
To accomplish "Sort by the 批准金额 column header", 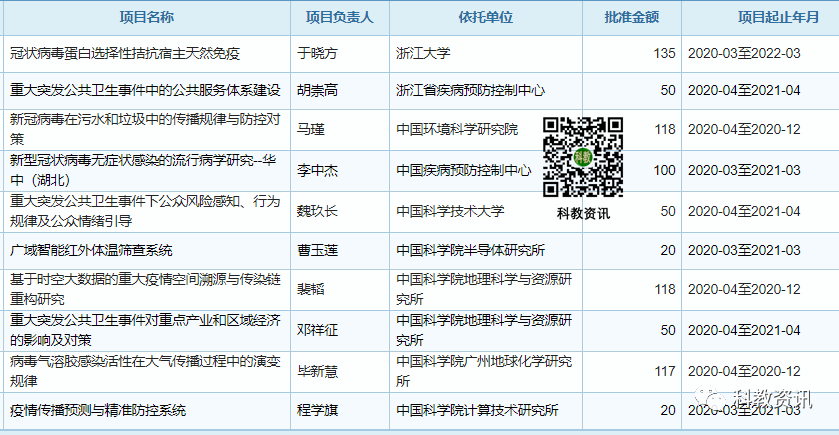I will click(x=631, y=18).
